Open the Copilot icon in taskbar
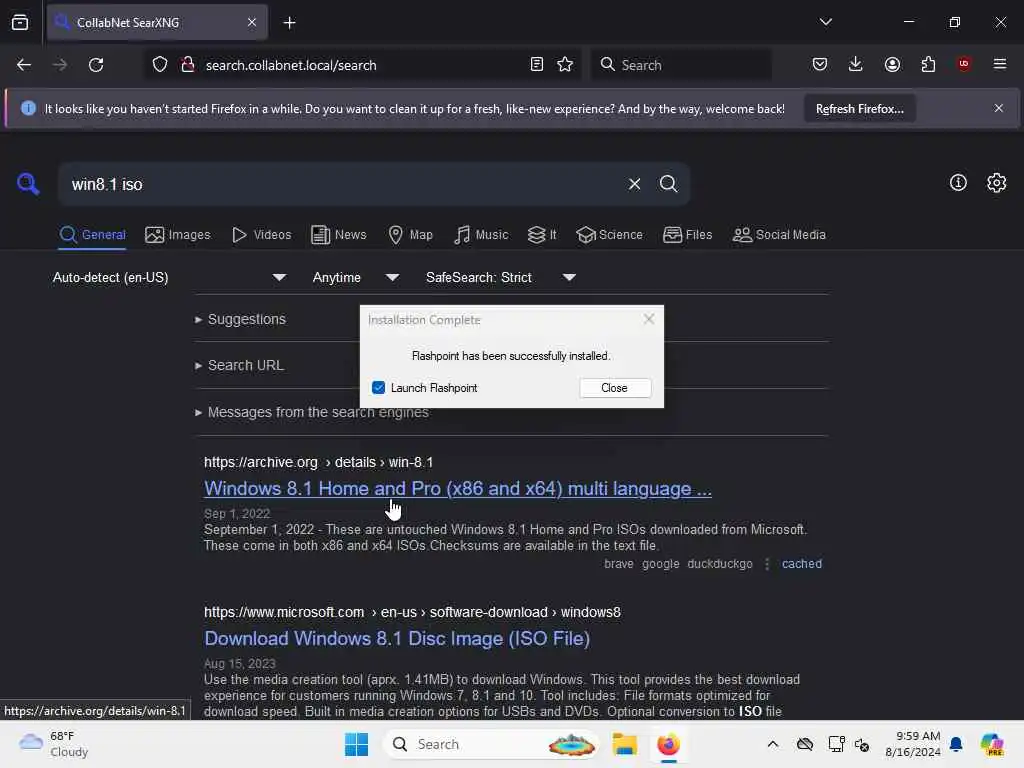 [991, 744]
